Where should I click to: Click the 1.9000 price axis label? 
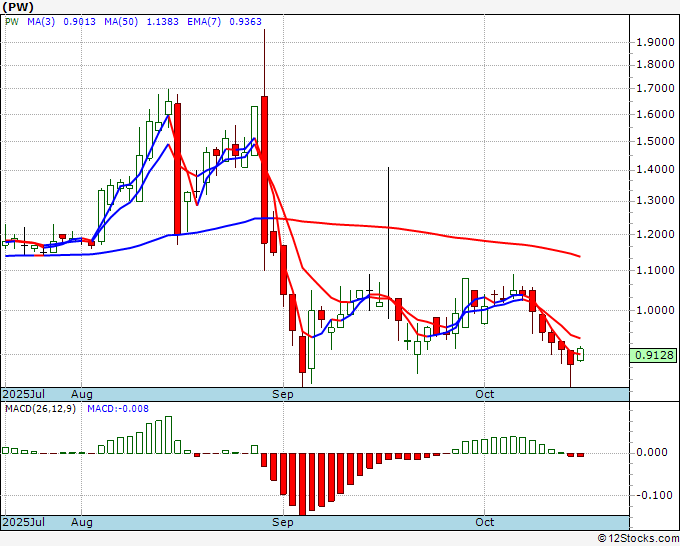coord(655,43)
